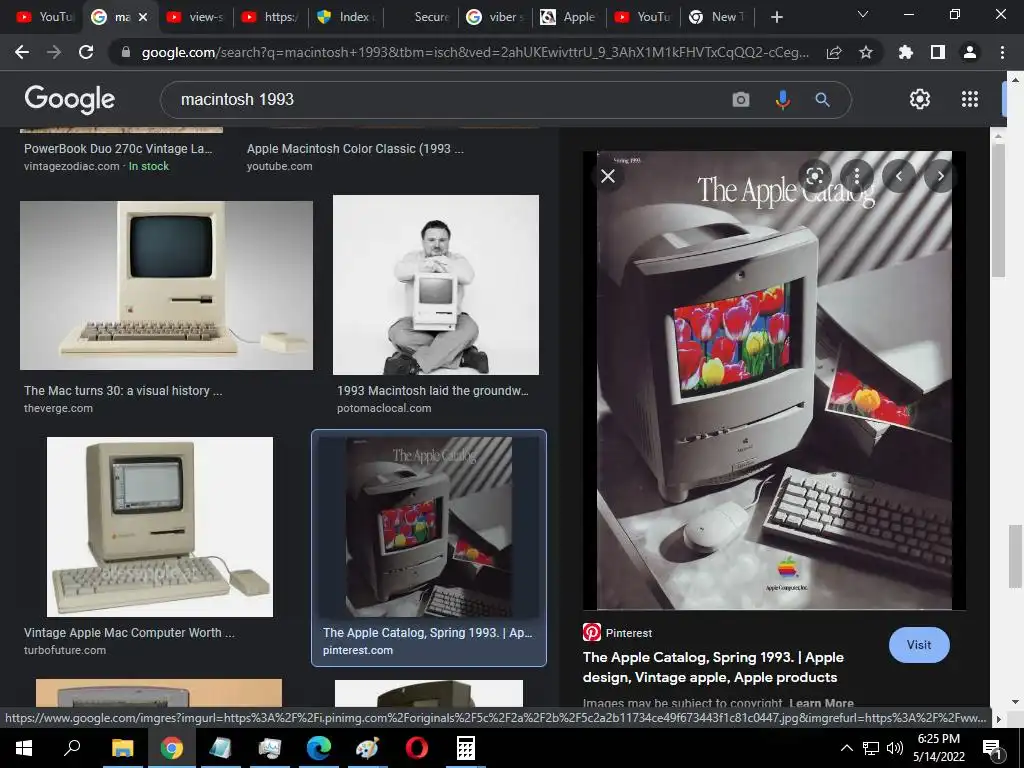Switch to the Apple tab
The image size is (1024, 768).
pos(569,17)
